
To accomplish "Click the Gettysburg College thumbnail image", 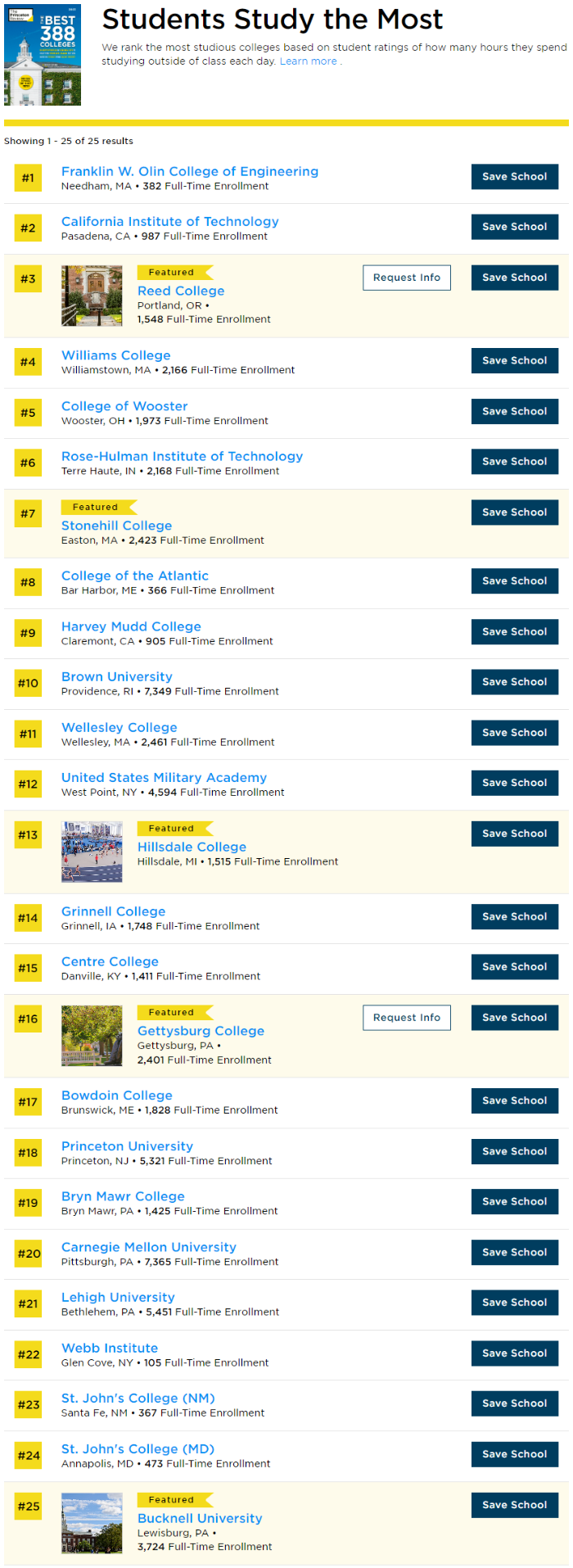I will coord(92,1036).
